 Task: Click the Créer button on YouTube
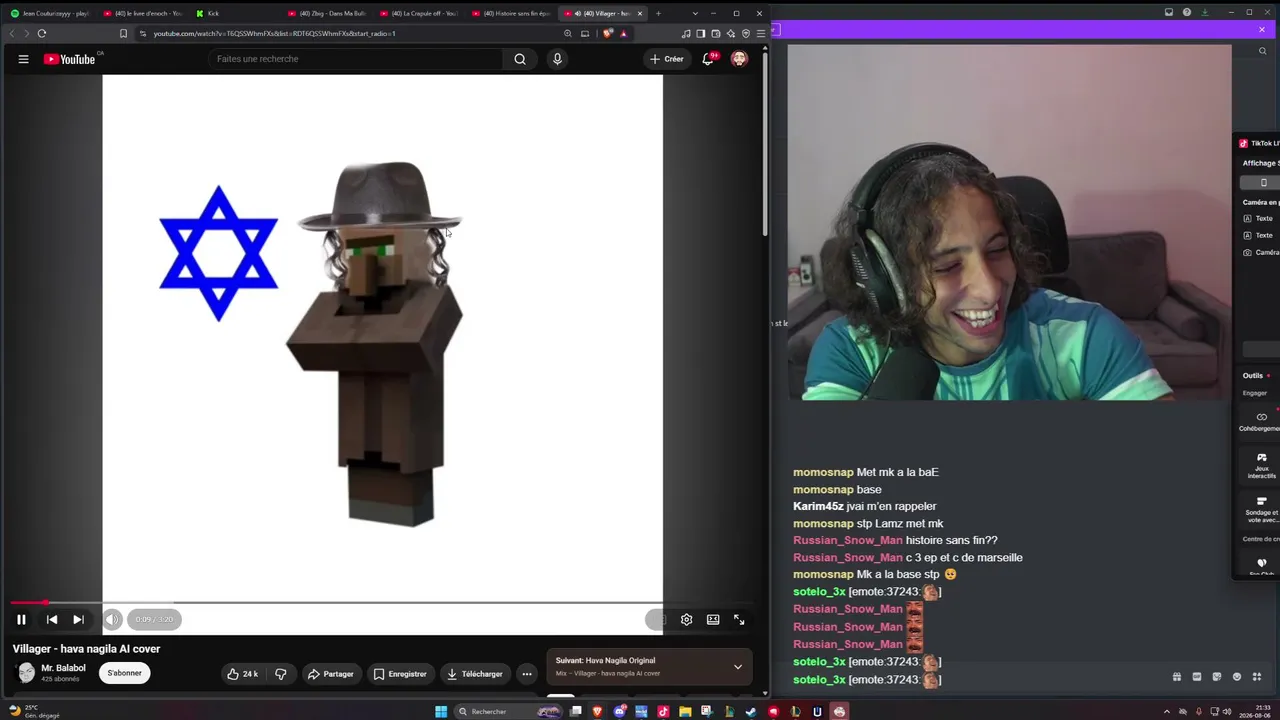tap(666, 59)
